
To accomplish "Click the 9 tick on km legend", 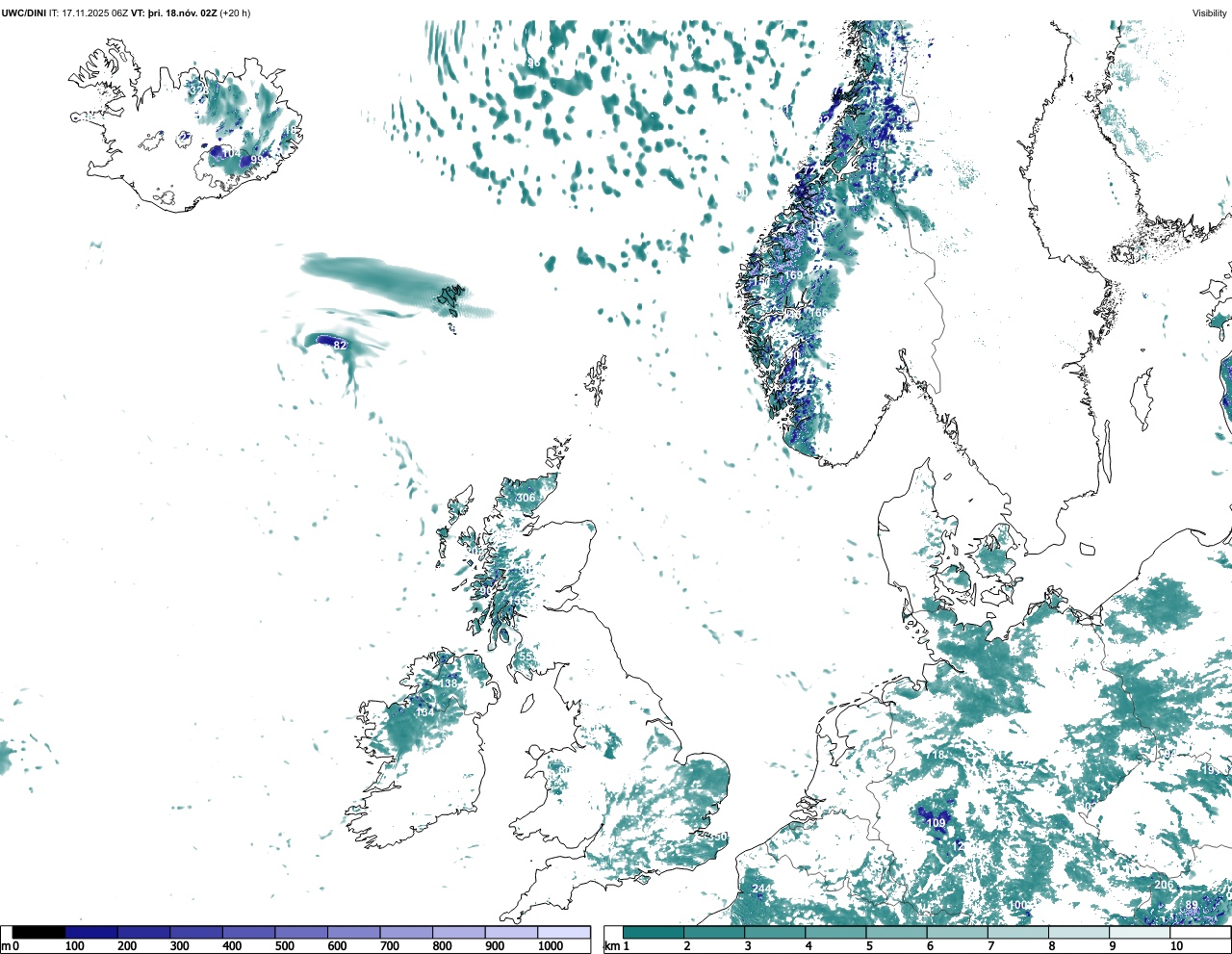I will pos(1113,946).
